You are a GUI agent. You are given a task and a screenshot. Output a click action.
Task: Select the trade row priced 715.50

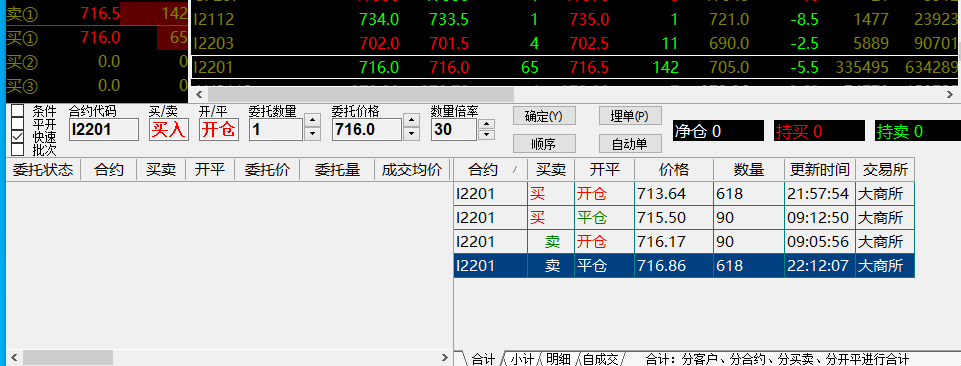(x=684, y=218)
